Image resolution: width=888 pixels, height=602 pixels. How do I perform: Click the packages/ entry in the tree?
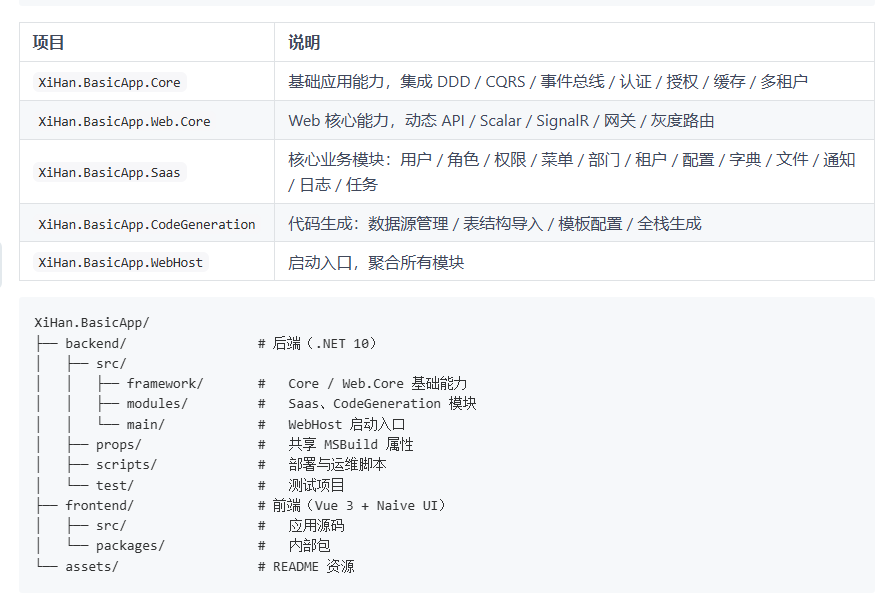pyautogui.click(x=130, y=546)
